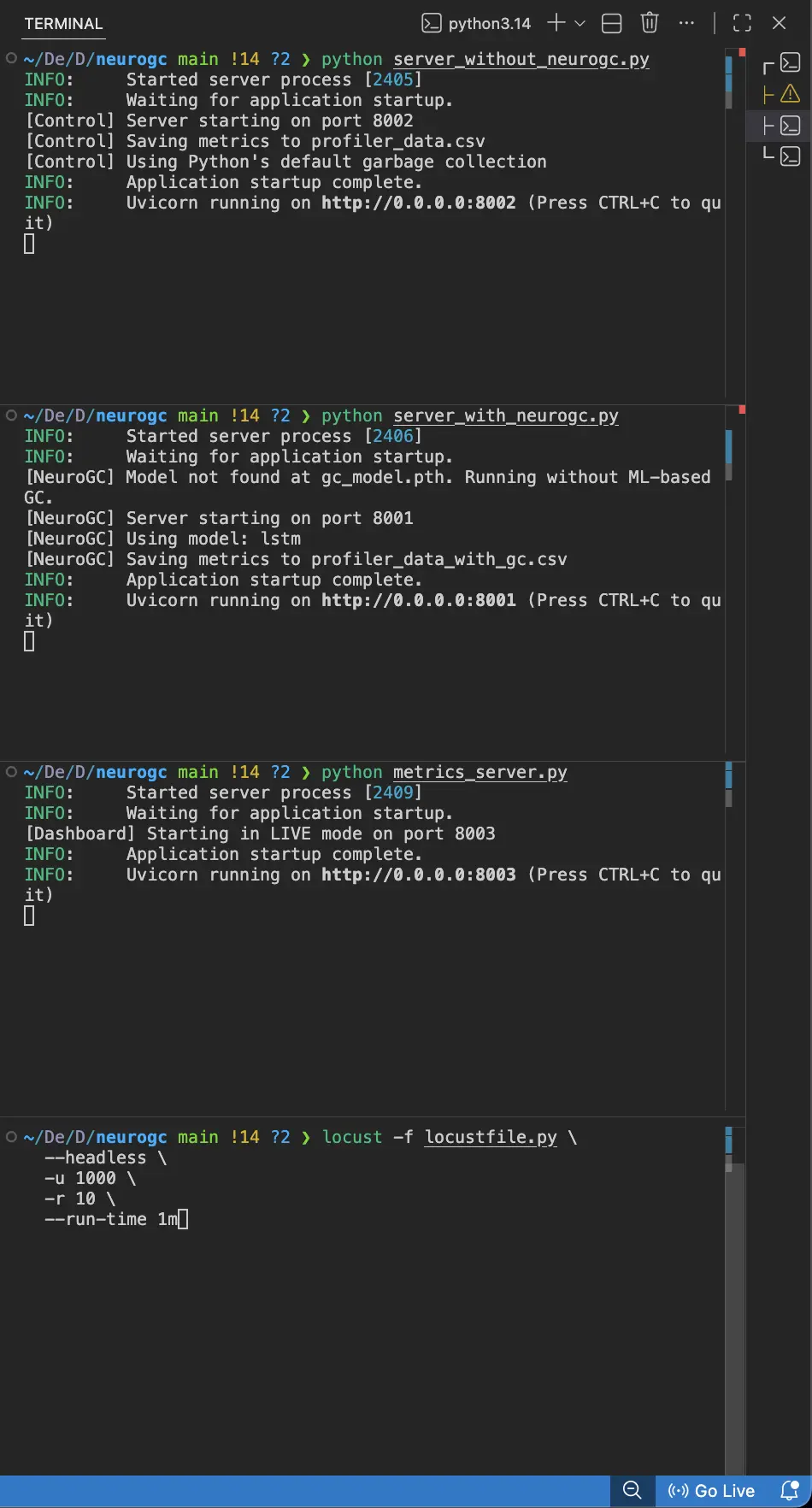Click the new terminal plus icon
The width and height of the screenshot is (812, 1508).
coord(556,23)
